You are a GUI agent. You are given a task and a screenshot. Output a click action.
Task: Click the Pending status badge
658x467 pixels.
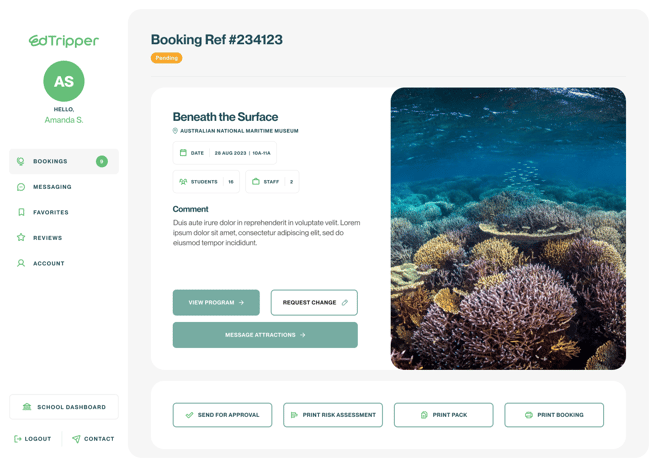click(167, 58)
